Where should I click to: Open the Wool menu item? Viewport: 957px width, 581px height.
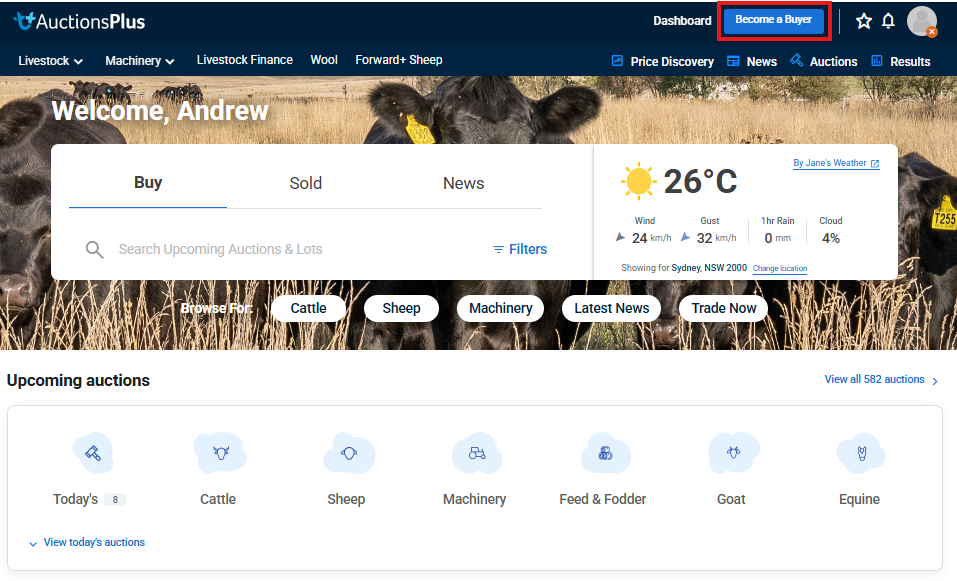(324, 60)
